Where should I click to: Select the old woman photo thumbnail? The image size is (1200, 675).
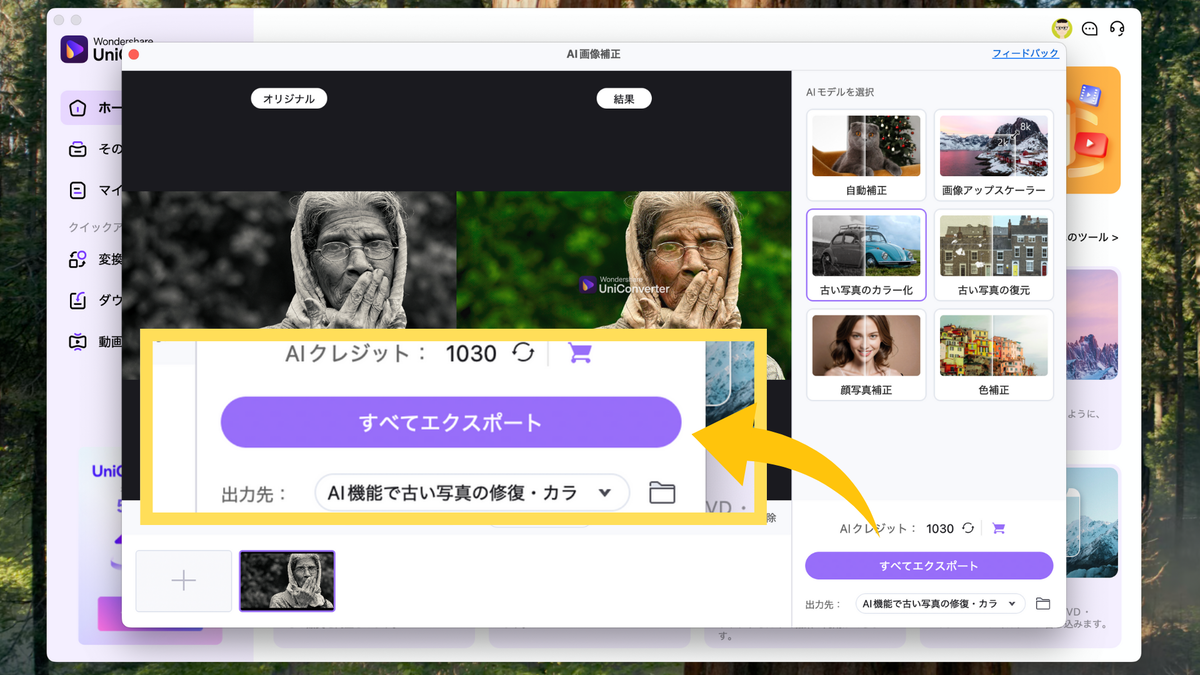[288, 581]
